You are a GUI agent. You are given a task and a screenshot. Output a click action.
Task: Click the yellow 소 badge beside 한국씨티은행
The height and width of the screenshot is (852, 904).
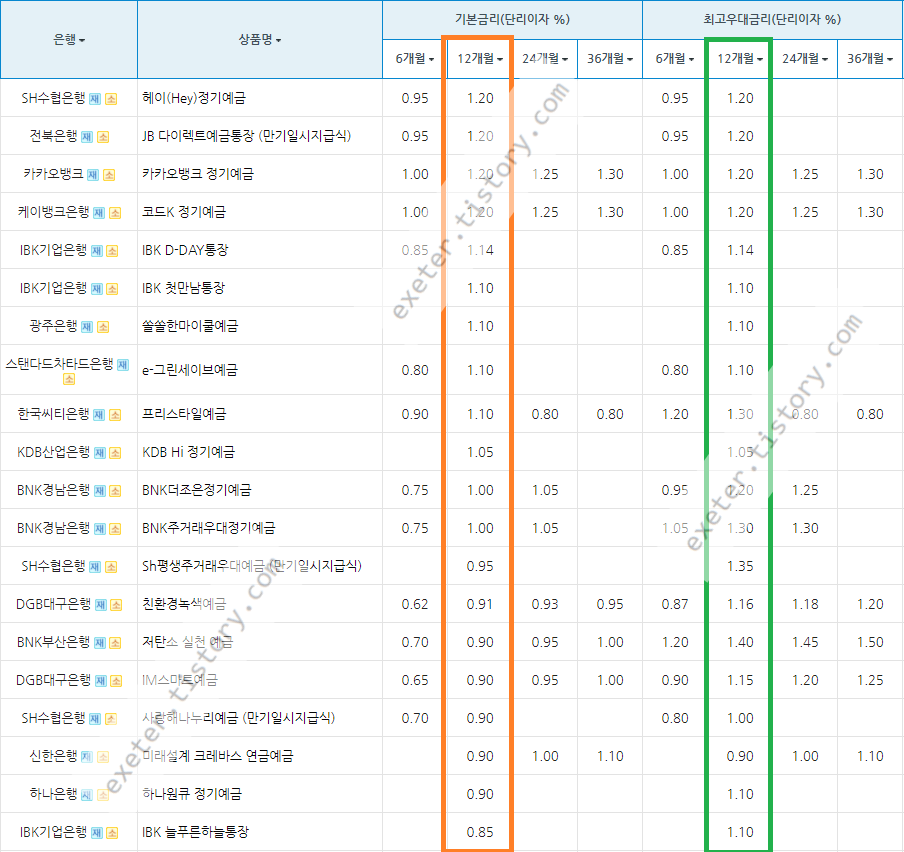click(x=115, y=415)
